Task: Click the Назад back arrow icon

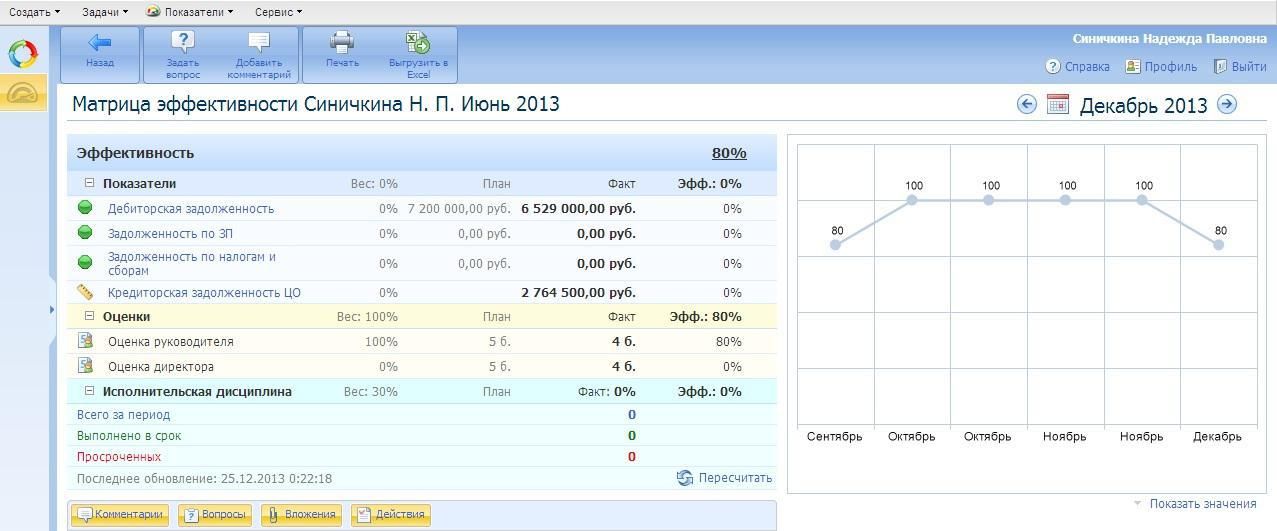Action: tap(99, 43)
